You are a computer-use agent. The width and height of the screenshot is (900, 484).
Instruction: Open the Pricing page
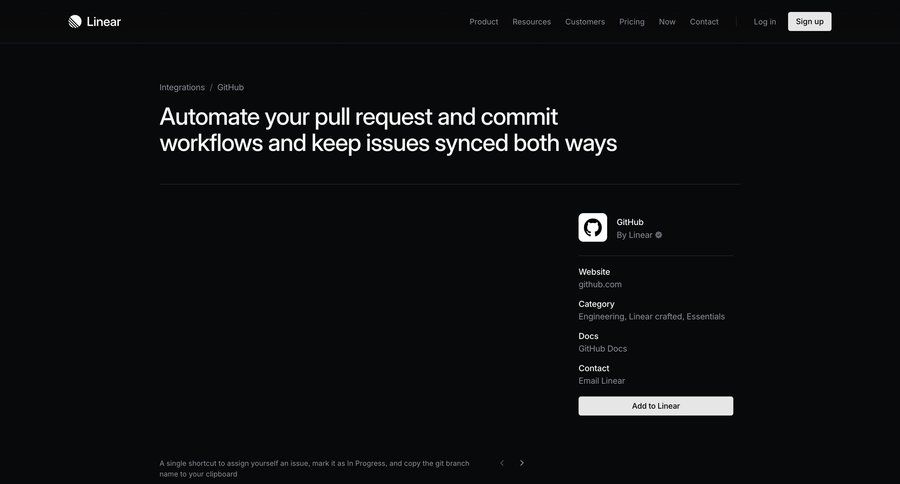[x=632, y=22]
